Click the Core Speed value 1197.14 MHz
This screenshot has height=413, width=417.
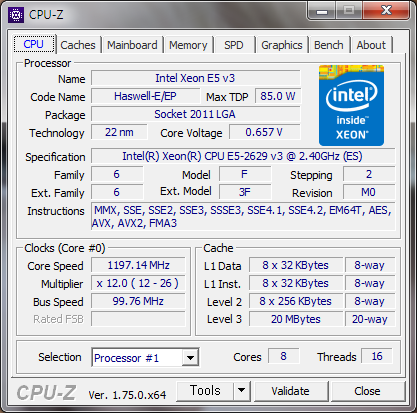coord(138,265)
